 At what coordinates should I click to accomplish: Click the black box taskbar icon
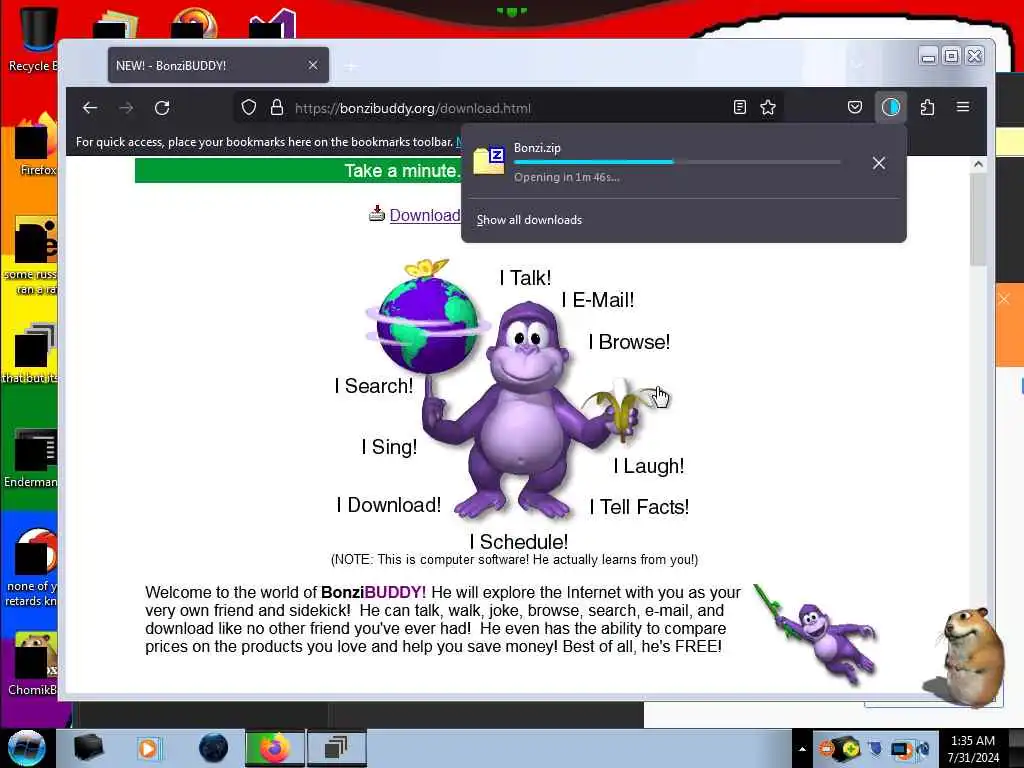pos(88,748)
